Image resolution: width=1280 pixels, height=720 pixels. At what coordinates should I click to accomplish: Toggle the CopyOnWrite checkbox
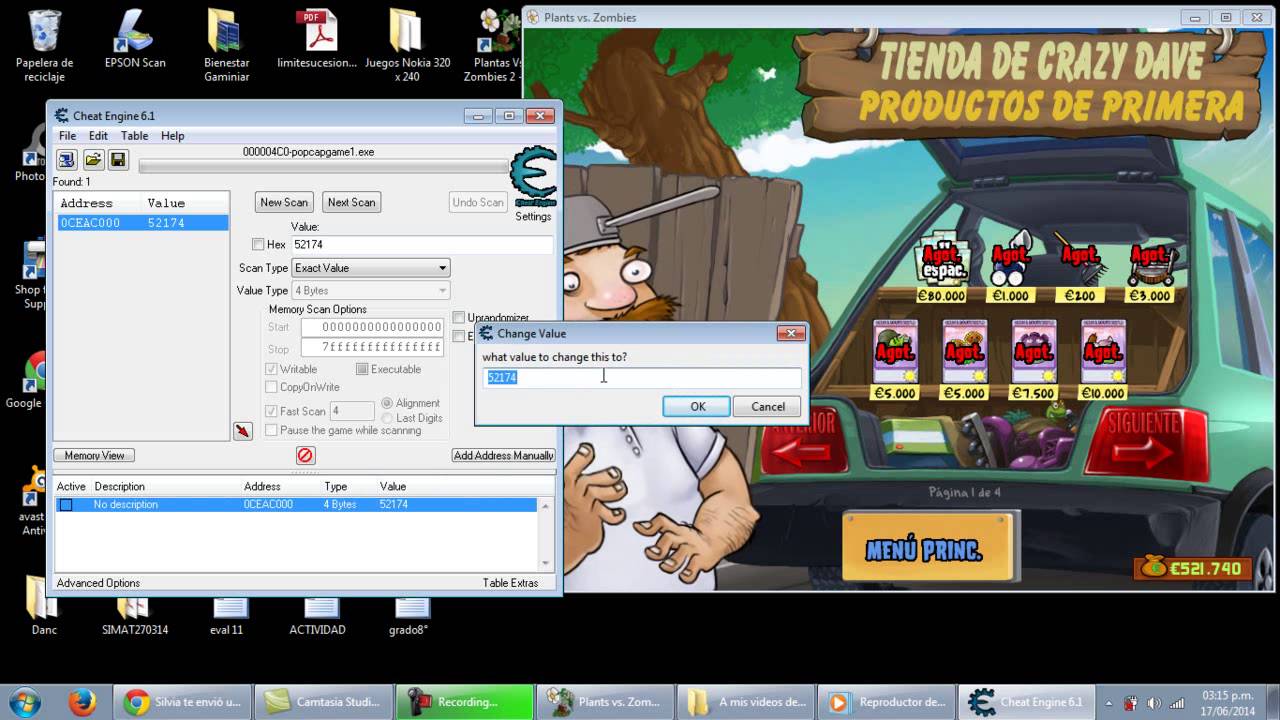(x=271, y=387)
